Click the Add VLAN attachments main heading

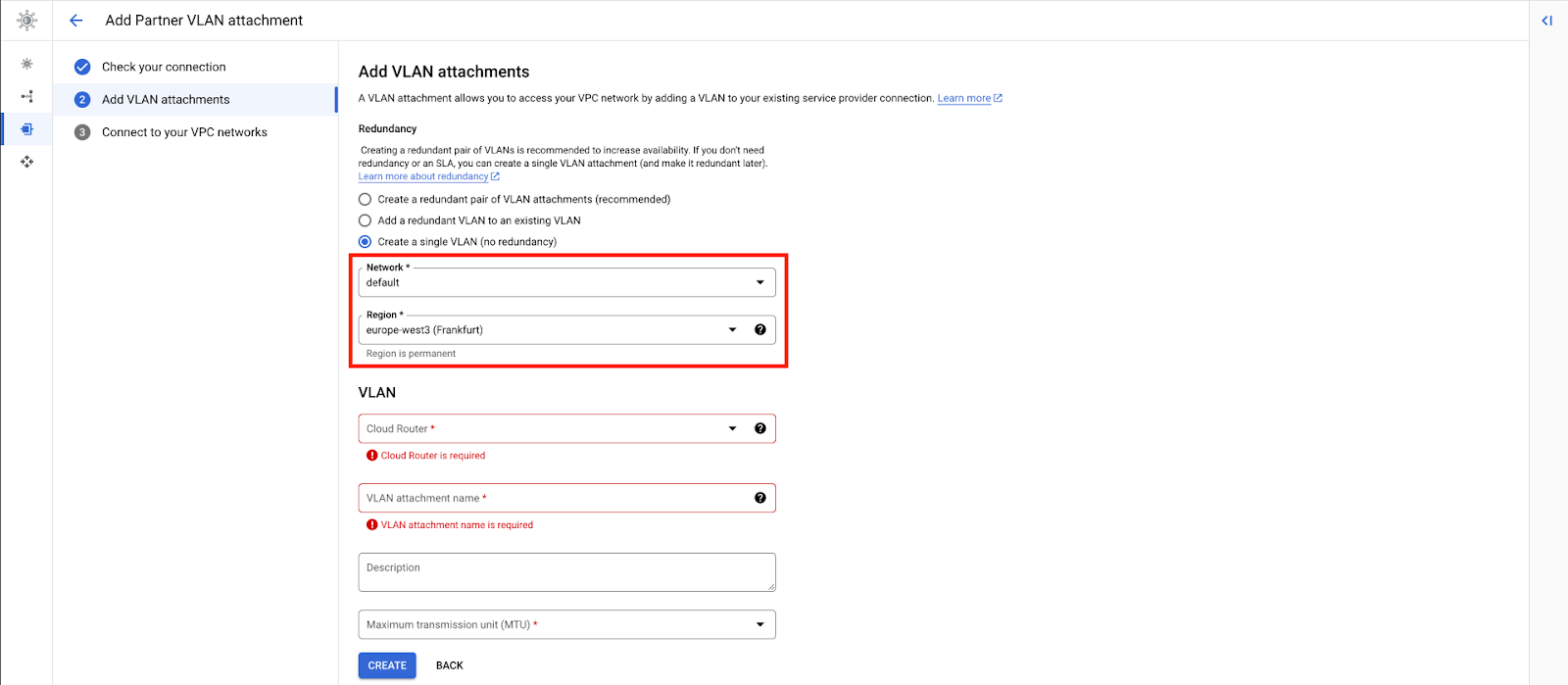click(x=444, y=72)
